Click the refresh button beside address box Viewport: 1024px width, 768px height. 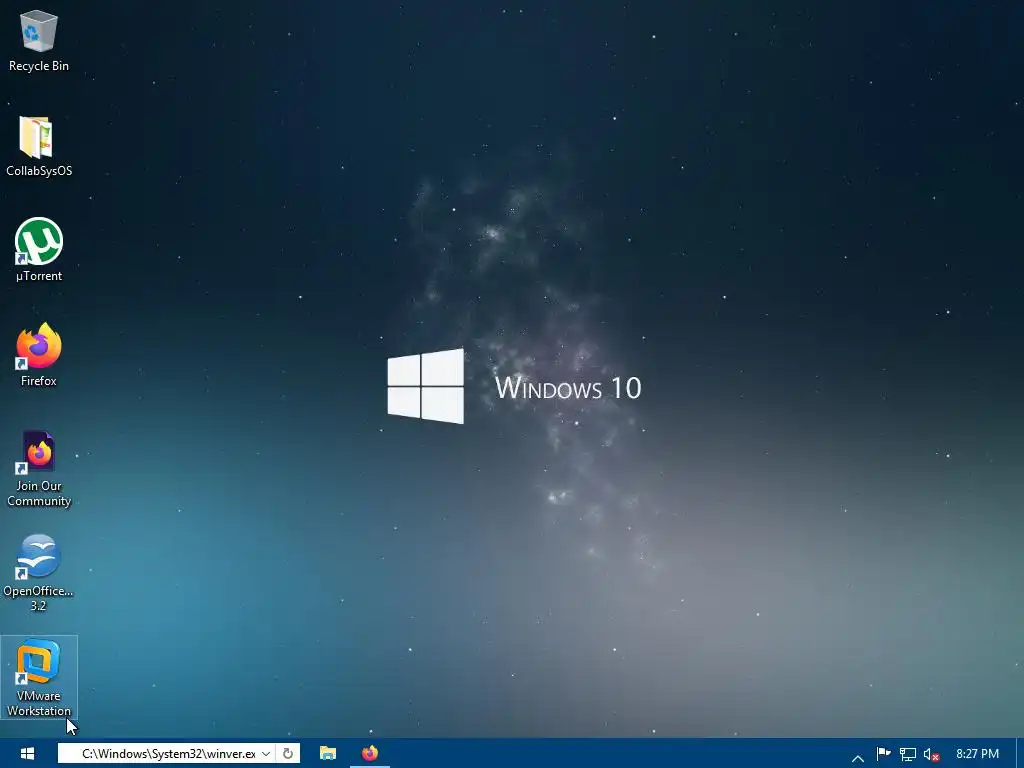[287, 754]
